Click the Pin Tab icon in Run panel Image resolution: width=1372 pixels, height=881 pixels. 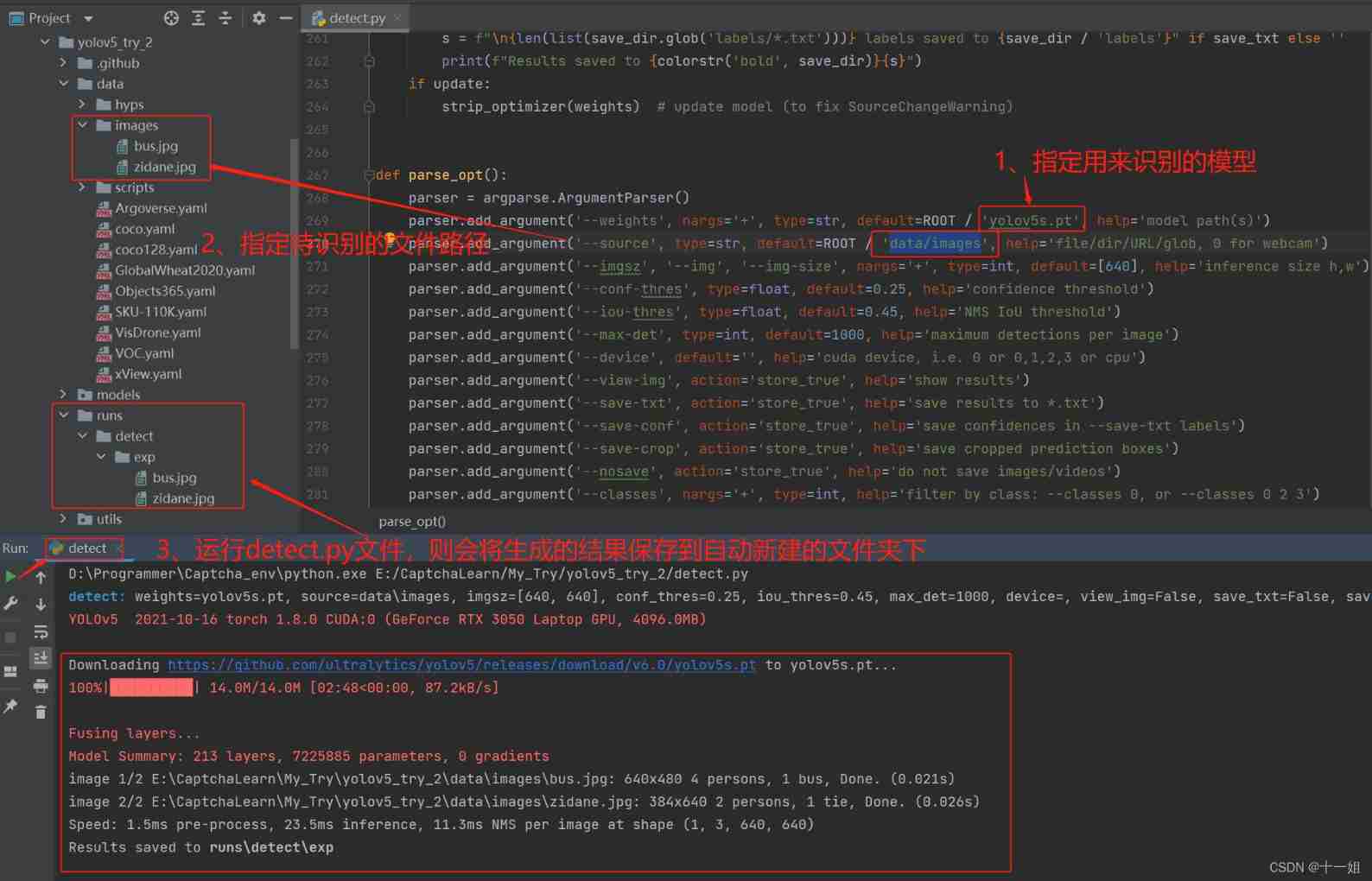click(x=10, y=706)
